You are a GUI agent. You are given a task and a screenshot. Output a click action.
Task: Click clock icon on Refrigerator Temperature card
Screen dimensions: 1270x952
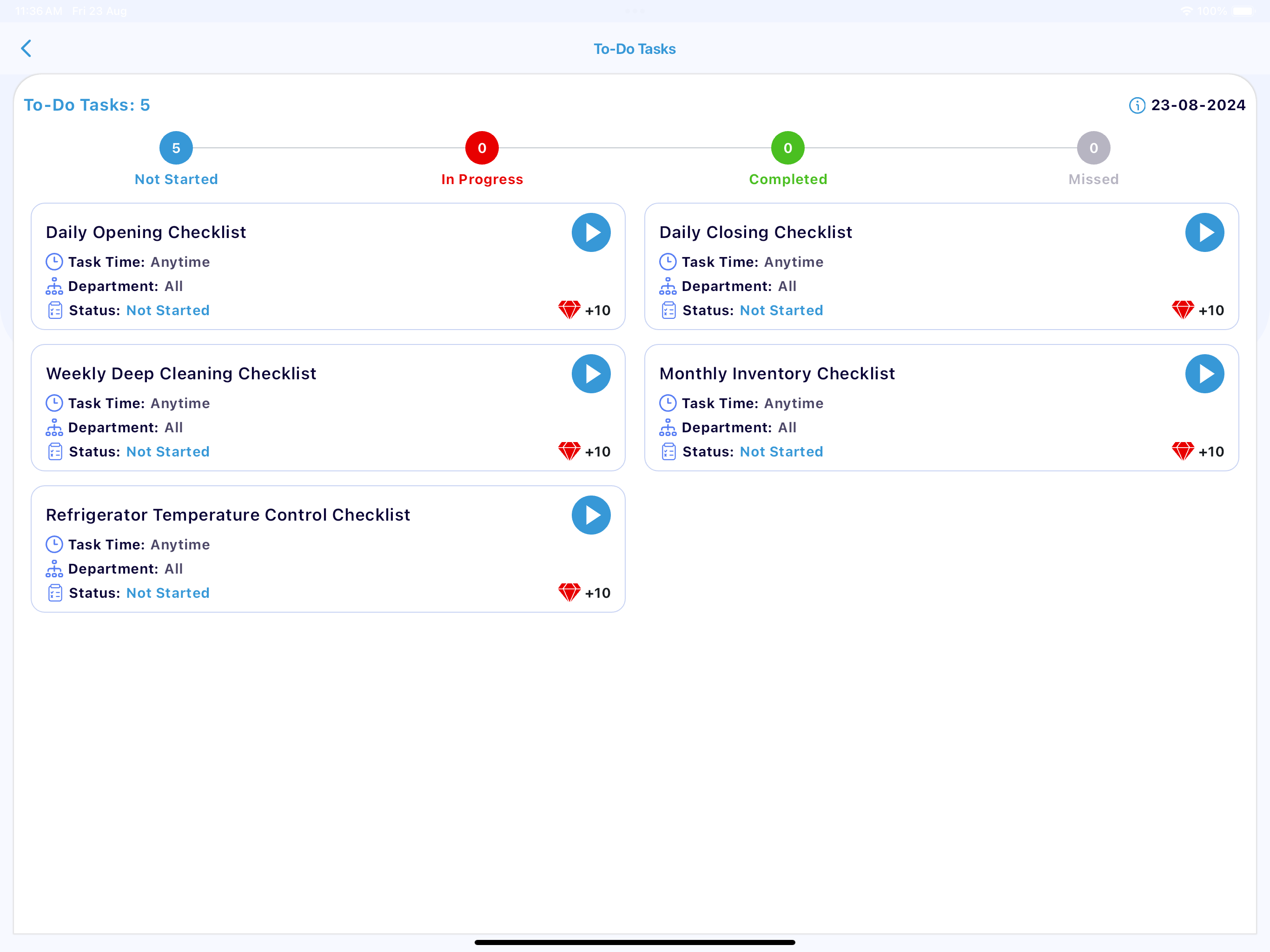54,544
